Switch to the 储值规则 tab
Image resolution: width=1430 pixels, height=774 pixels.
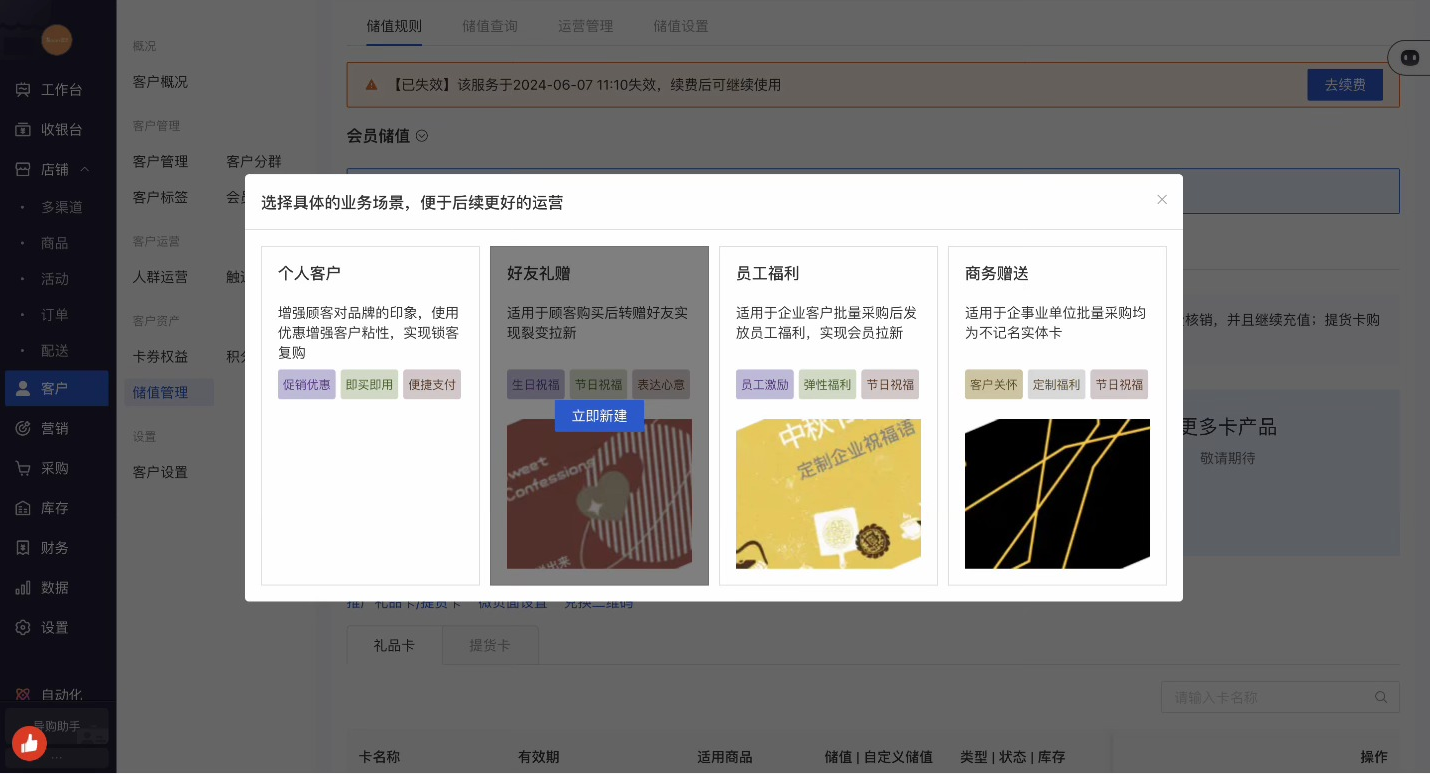tap(394, 26)
